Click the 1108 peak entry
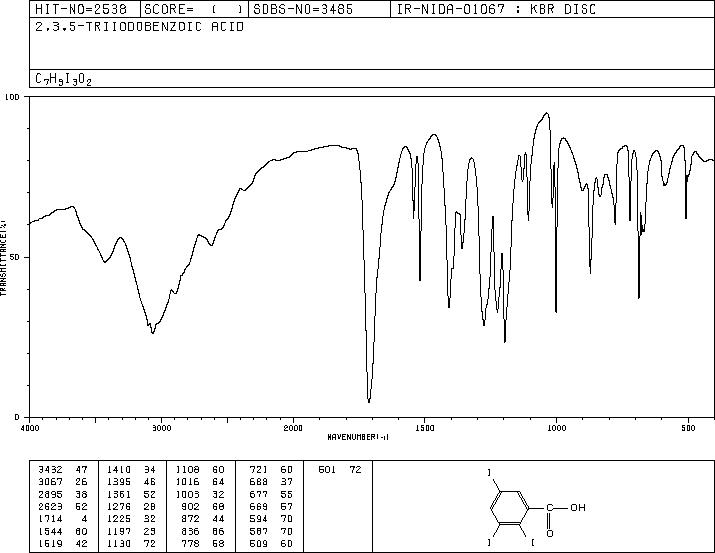 (200, 470)
